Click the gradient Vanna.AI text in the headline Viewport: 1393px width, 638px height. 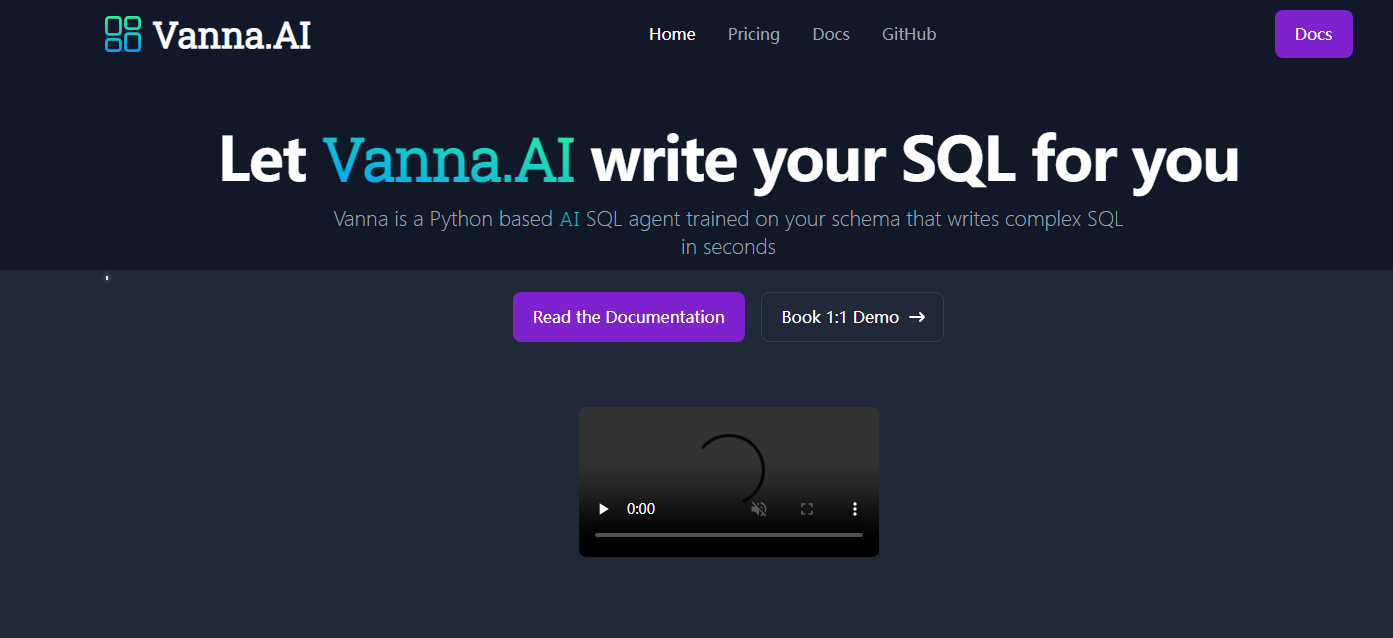tap(449, 159)
